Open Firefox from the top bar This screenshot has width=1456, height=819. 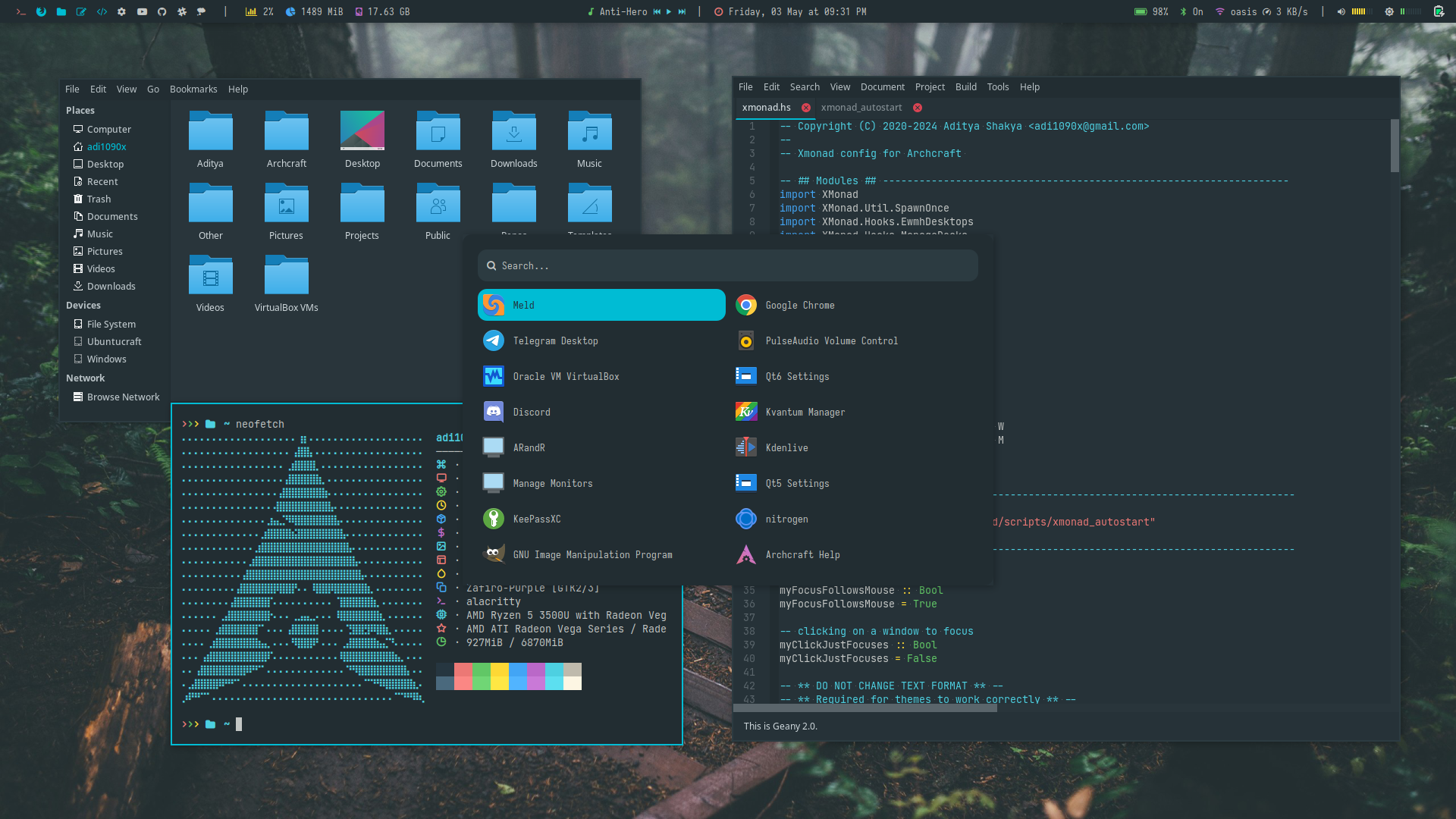[41, 11]
